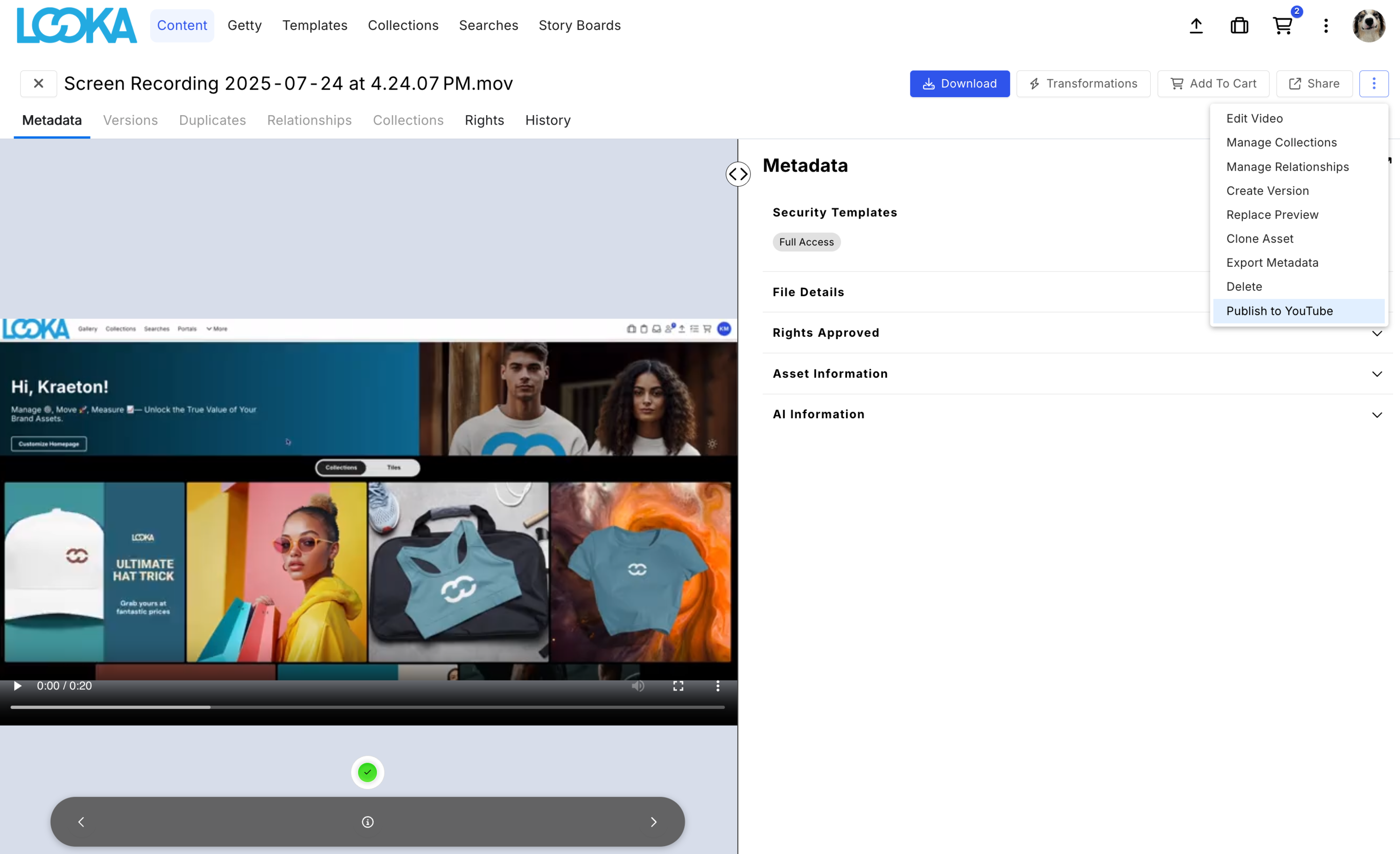Viewport: 1400px width, 854px height.
Task: Go to next asset arrow
Action: (653, 822)
